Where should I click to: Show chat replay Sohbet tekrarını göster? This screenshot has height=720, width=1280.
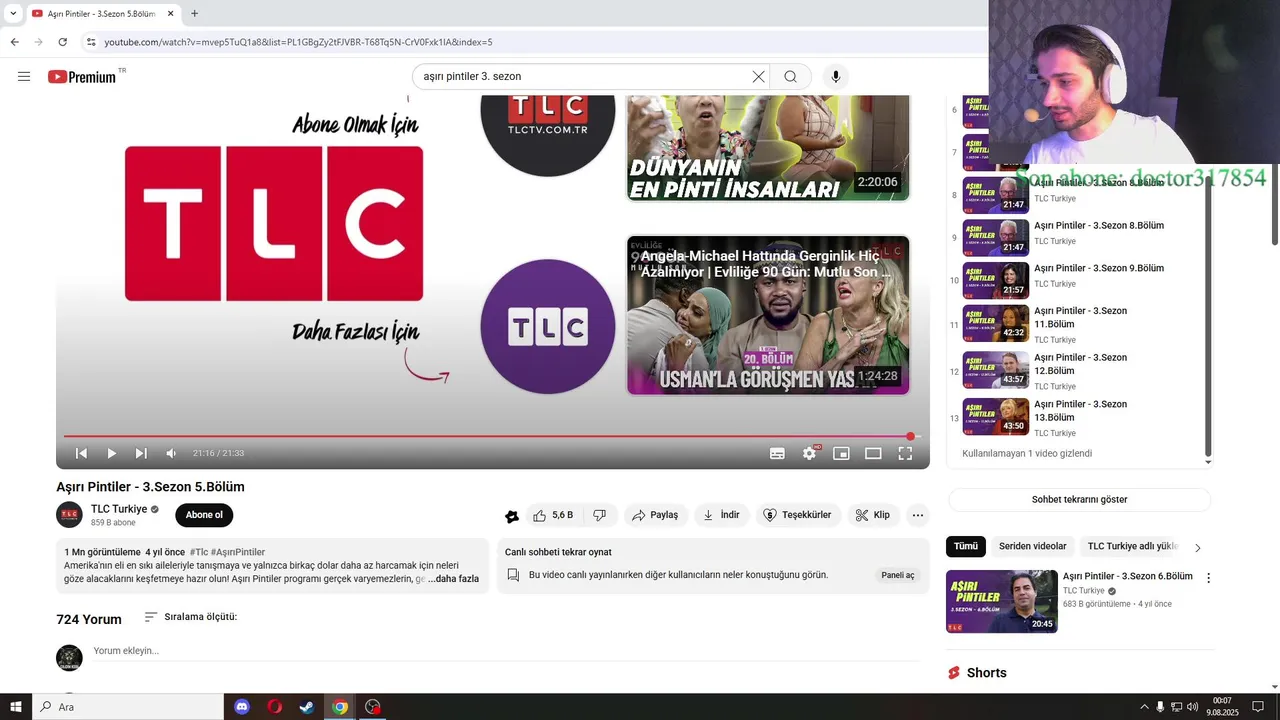[x=1079, y=499]
